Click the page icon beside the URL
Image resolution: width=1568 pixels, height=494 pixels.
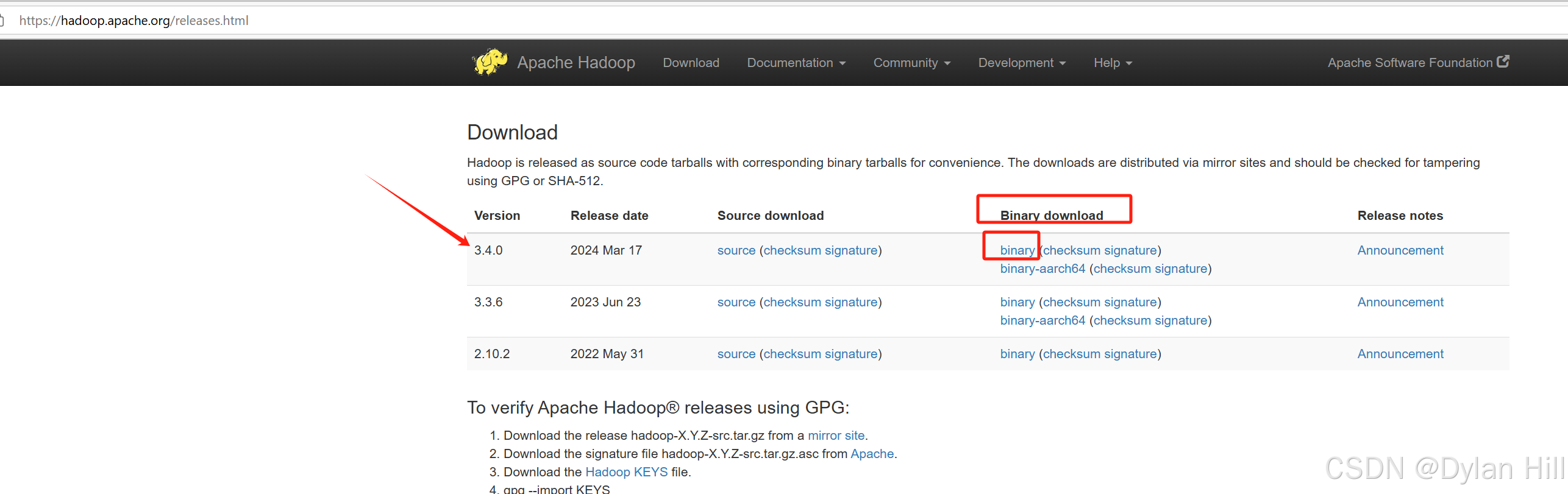[2, 21]
